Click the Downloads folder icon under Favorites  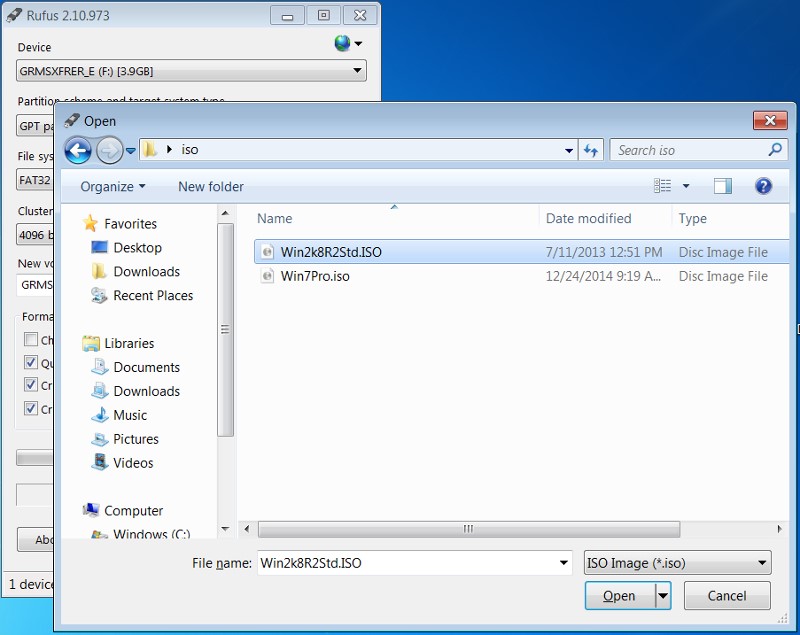pyautogui.click(x=98, y=271)
